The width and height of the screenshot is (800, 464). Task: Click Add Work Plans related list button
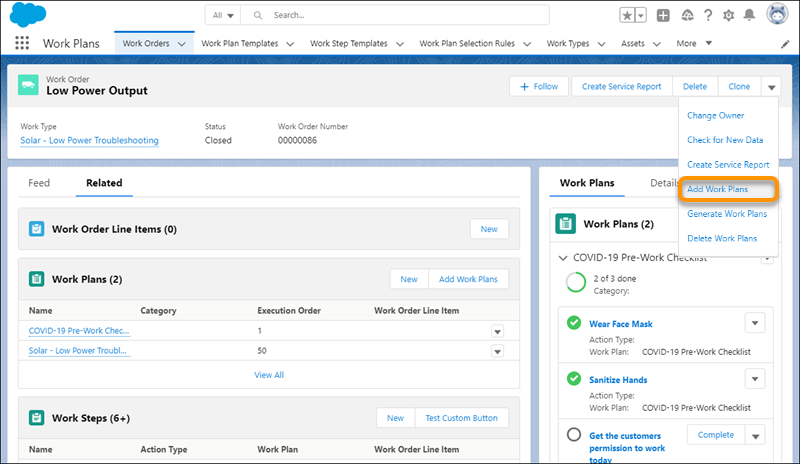point(468,279)
